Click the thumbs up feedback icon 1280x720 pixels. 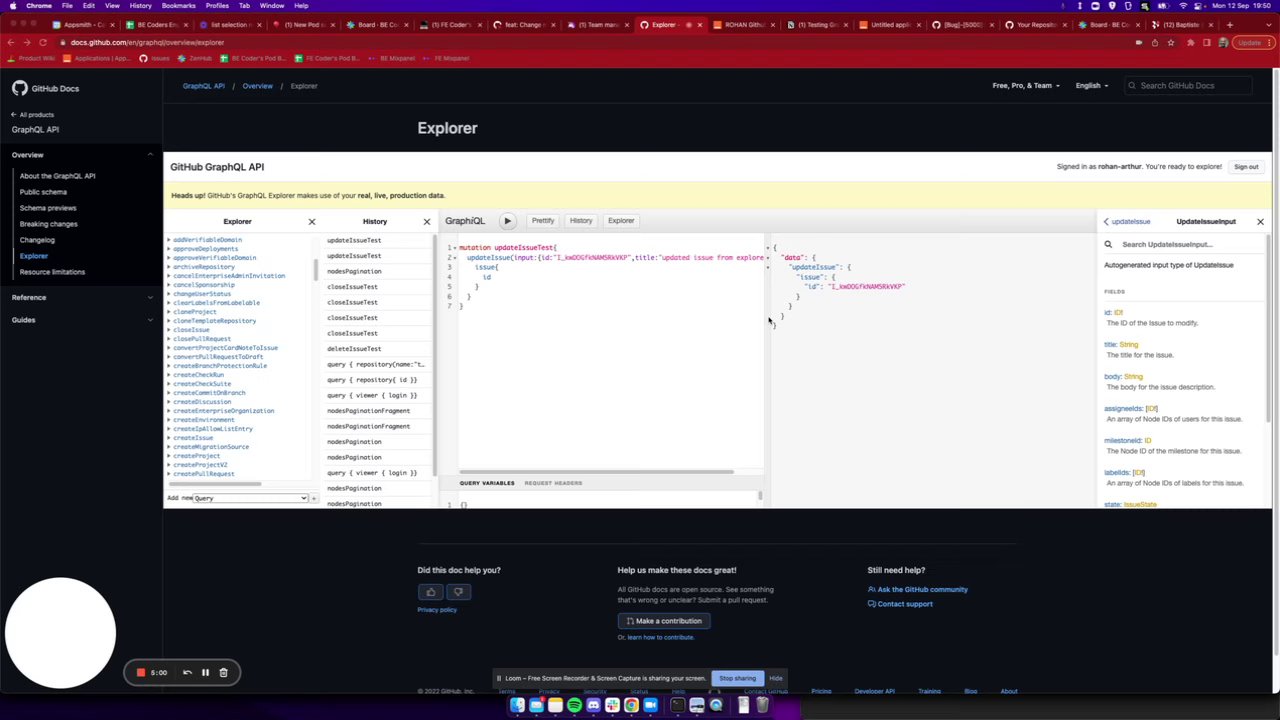coord(431,592)
